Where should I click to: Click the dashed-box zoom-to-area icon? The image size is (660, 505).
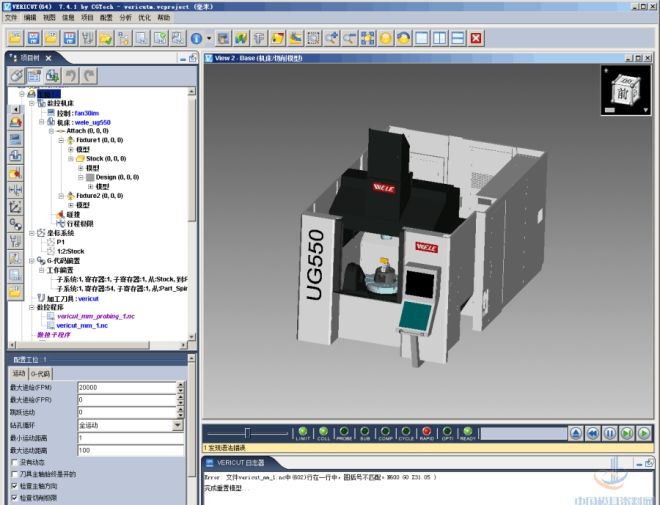(313, 38)
